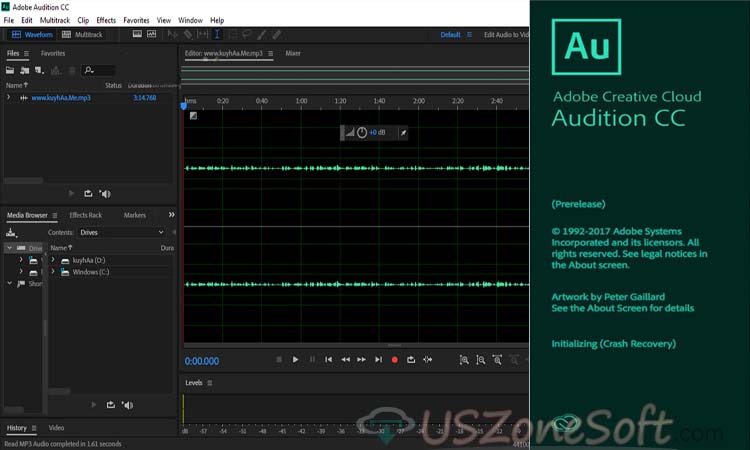Toggle the Spectral Pitch Display
This screenshot has width=750, height=450.
click(152, 34)
